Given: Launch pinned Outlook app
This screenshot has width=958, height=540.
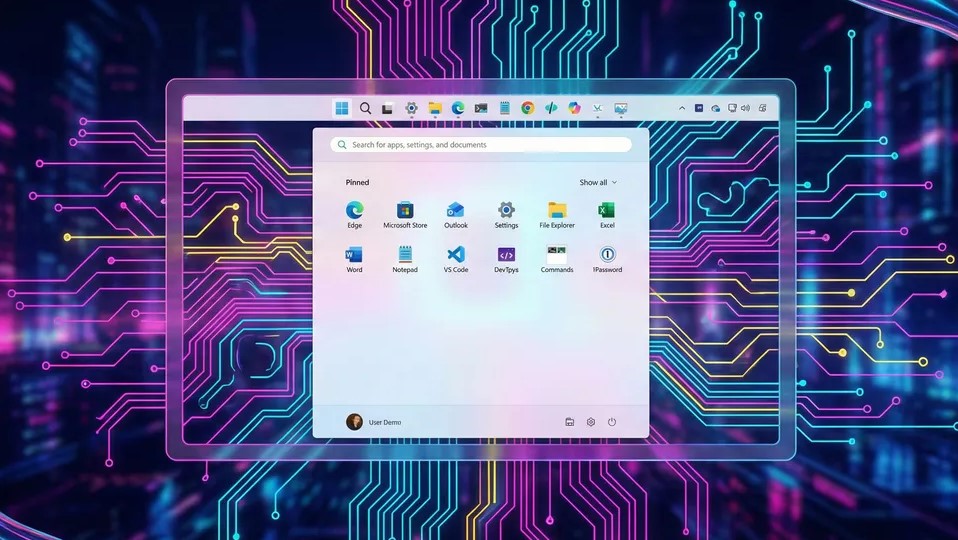Looking at the screenshot, I should tap(456, 215).
